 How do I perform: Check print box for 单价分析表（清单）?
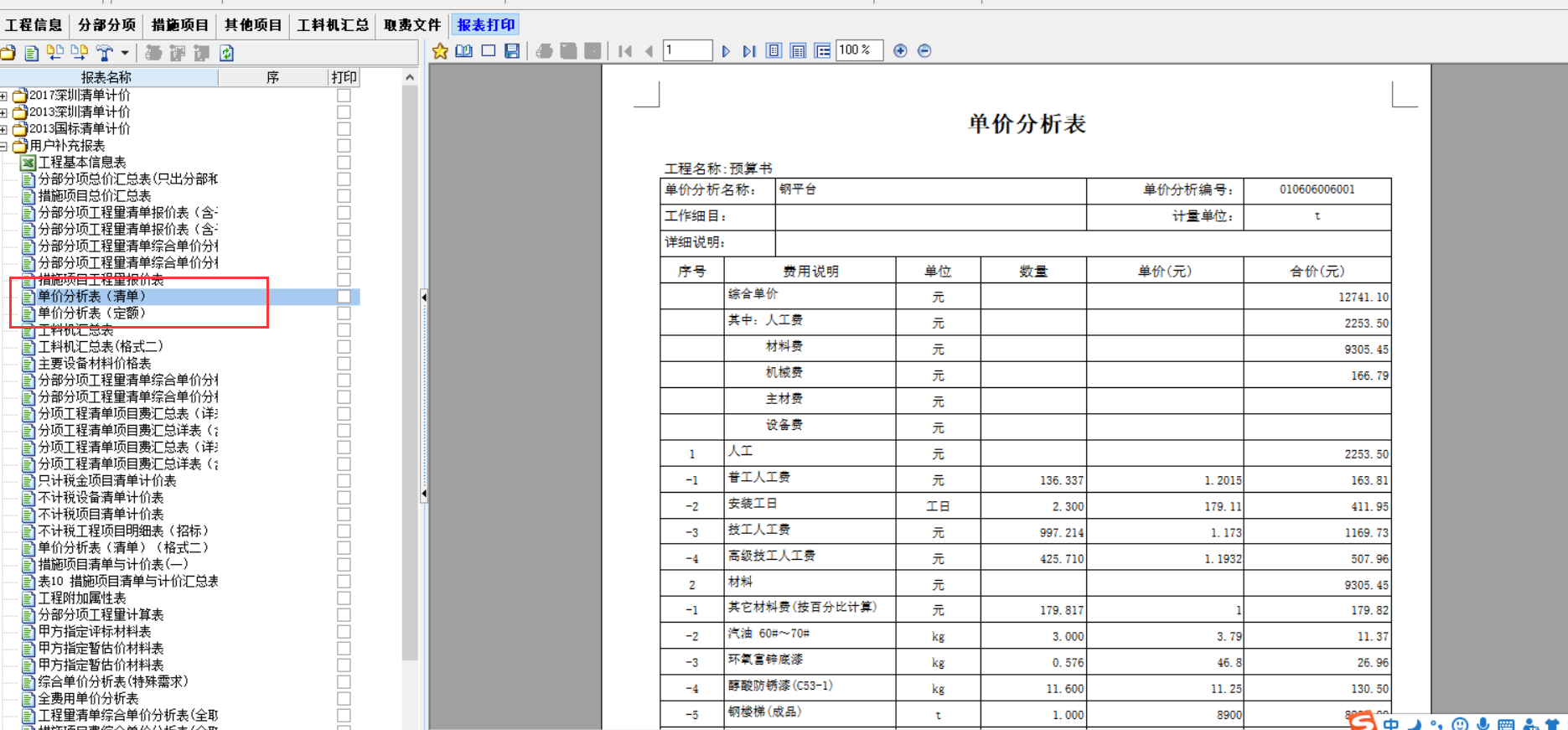tap(344, 297)
